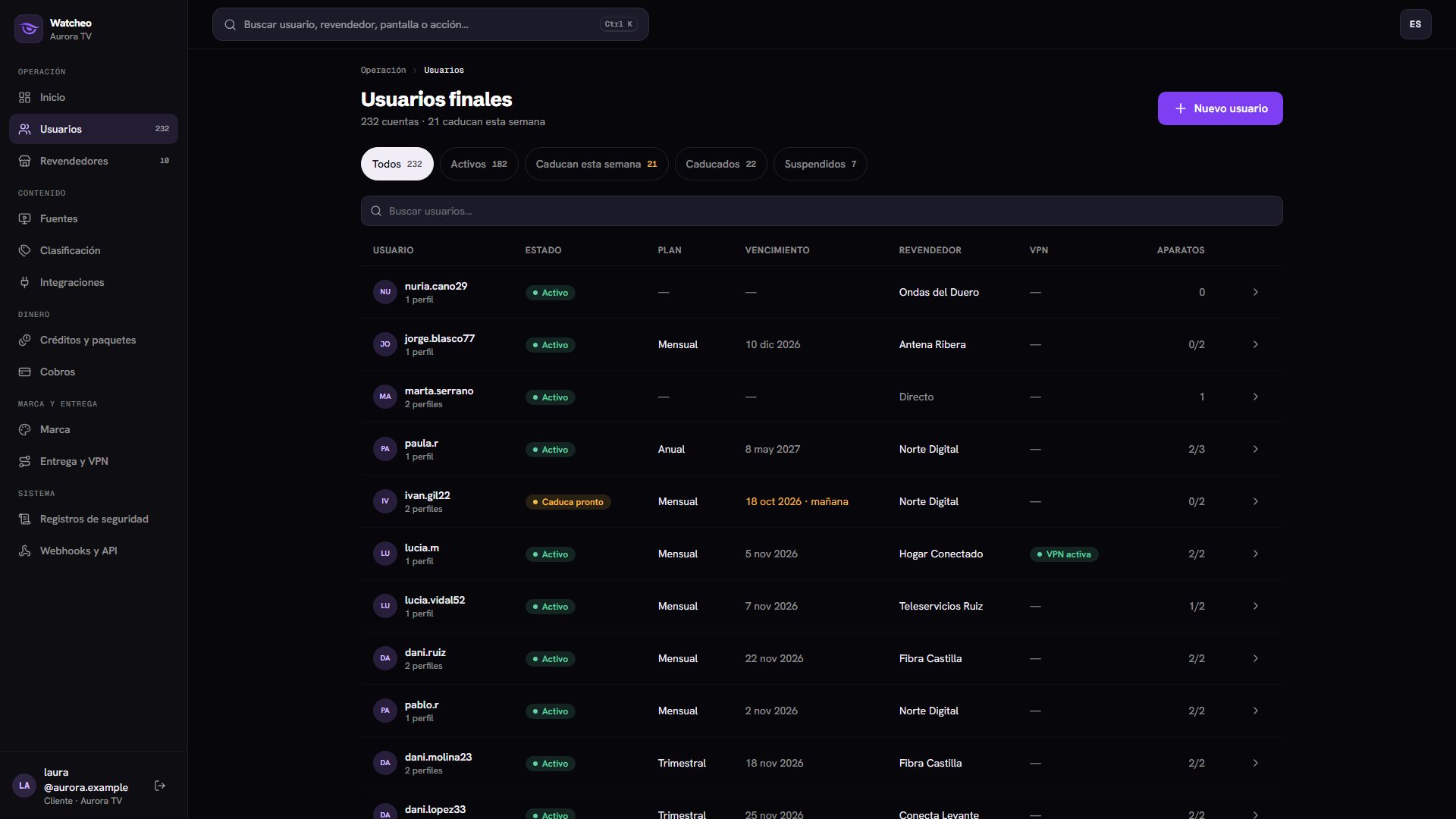
Task: Click the Marca palette icon
Action: [25, 430]
